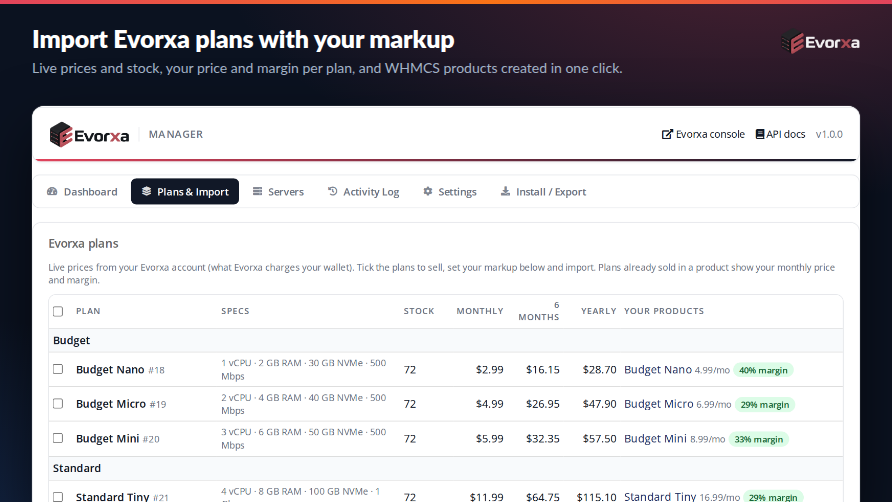The image size is (892, 502).
Task: Click the Budget Mini specs text
Action: pyautogui.click(x=304, y=439)
